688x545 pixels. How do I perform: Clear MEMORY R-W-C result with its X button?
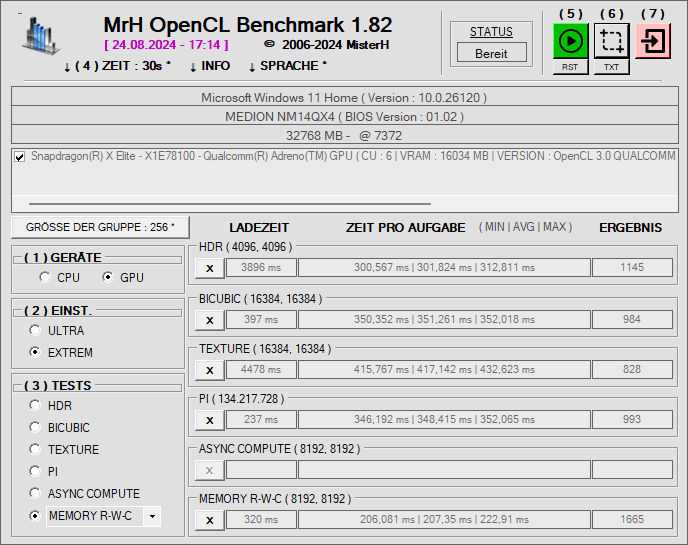coord(210,520)
